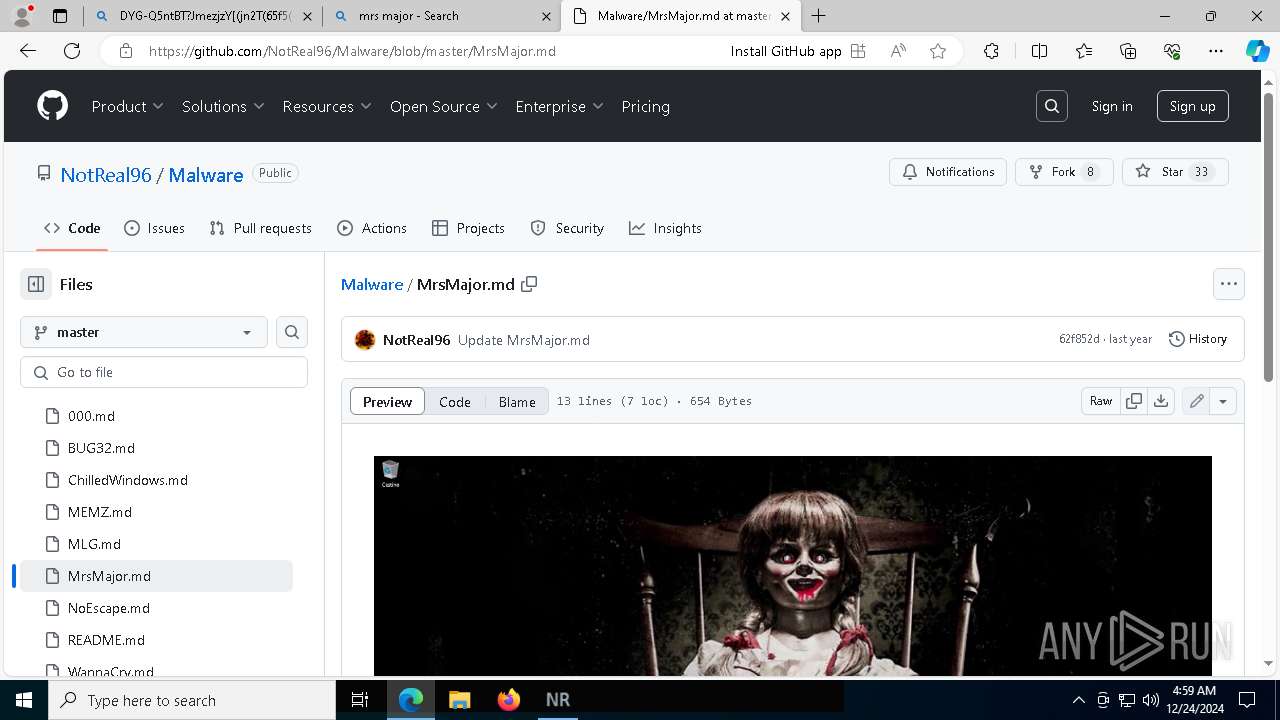This screenshot has width=1280, height=720.
Task: Show hidden system tray icons
Action: click(1078, 700)
